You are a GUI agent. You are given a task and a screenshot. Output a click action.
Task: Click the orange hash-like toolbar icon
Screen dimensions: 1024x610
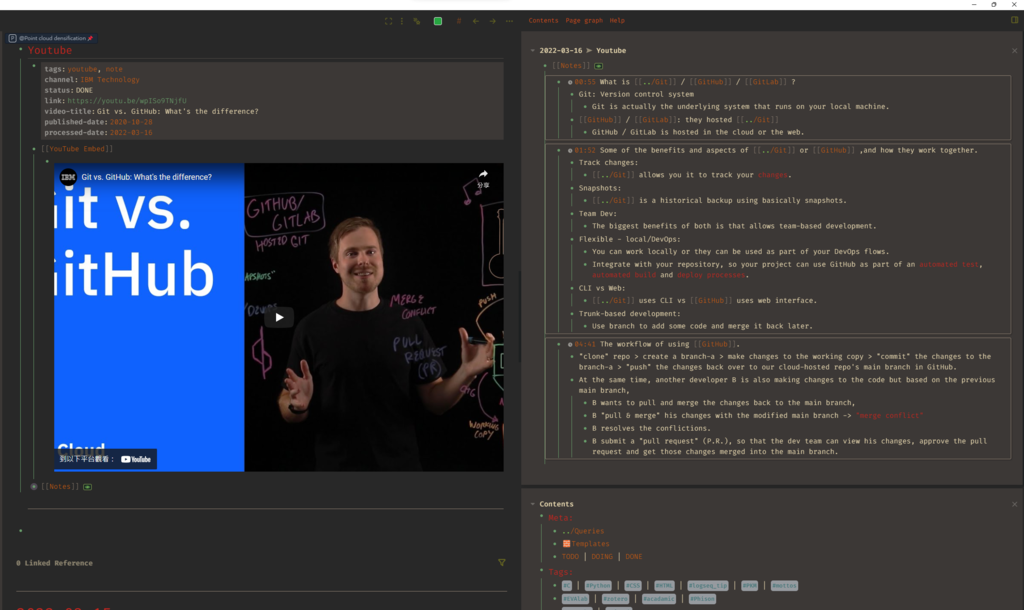459,21
